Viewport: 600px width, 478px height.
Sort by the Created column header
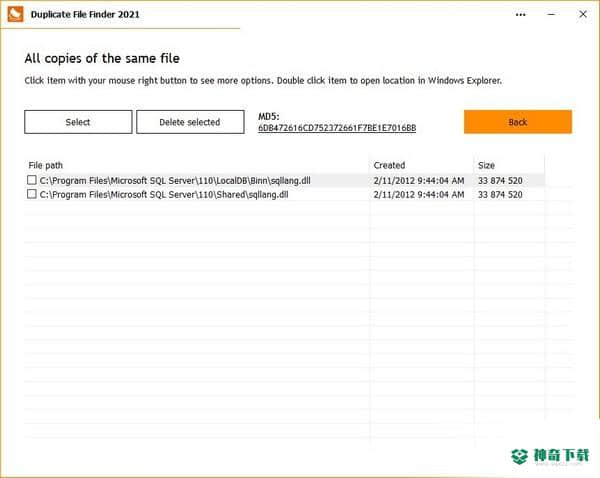coord(389,165)
